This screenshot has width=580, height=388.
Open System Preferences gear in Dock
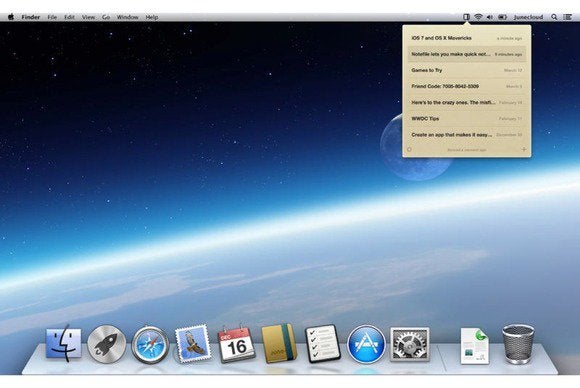pos(409,344)
